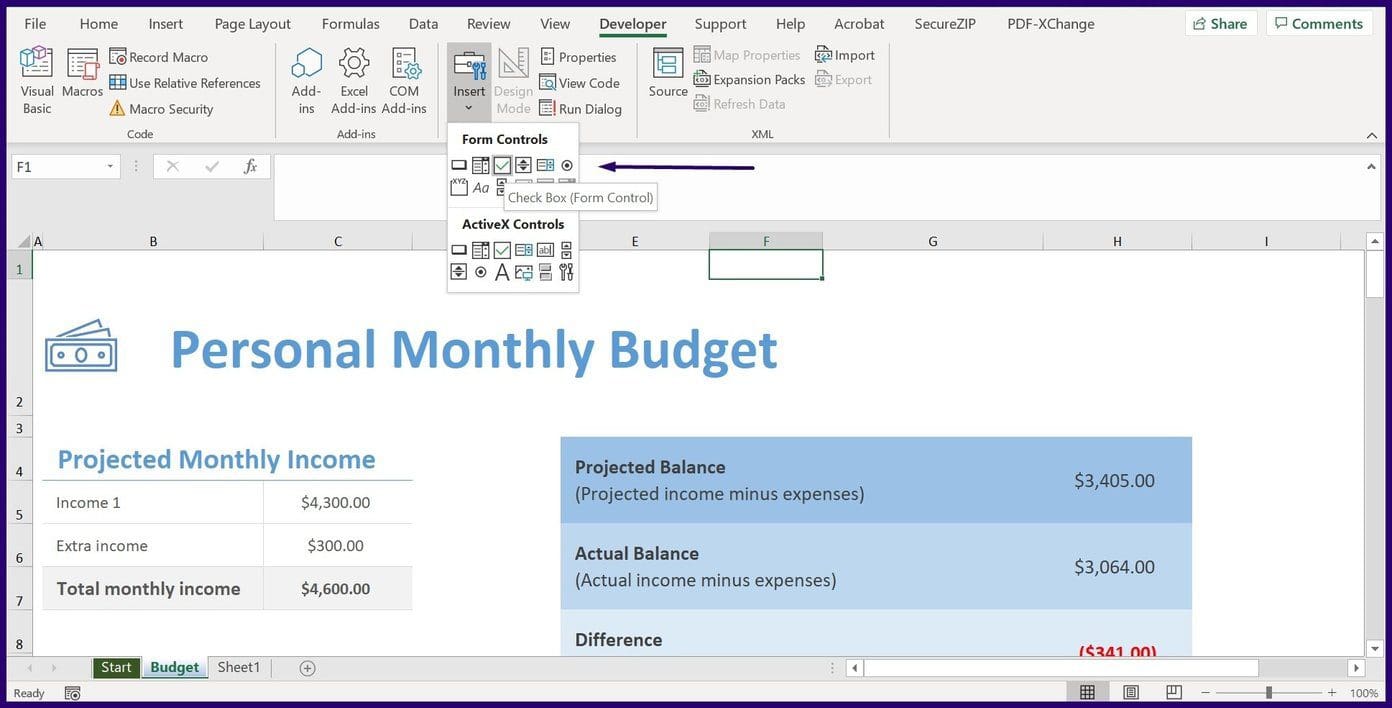
Task: Click the Share button
Action: point(1220,23)
